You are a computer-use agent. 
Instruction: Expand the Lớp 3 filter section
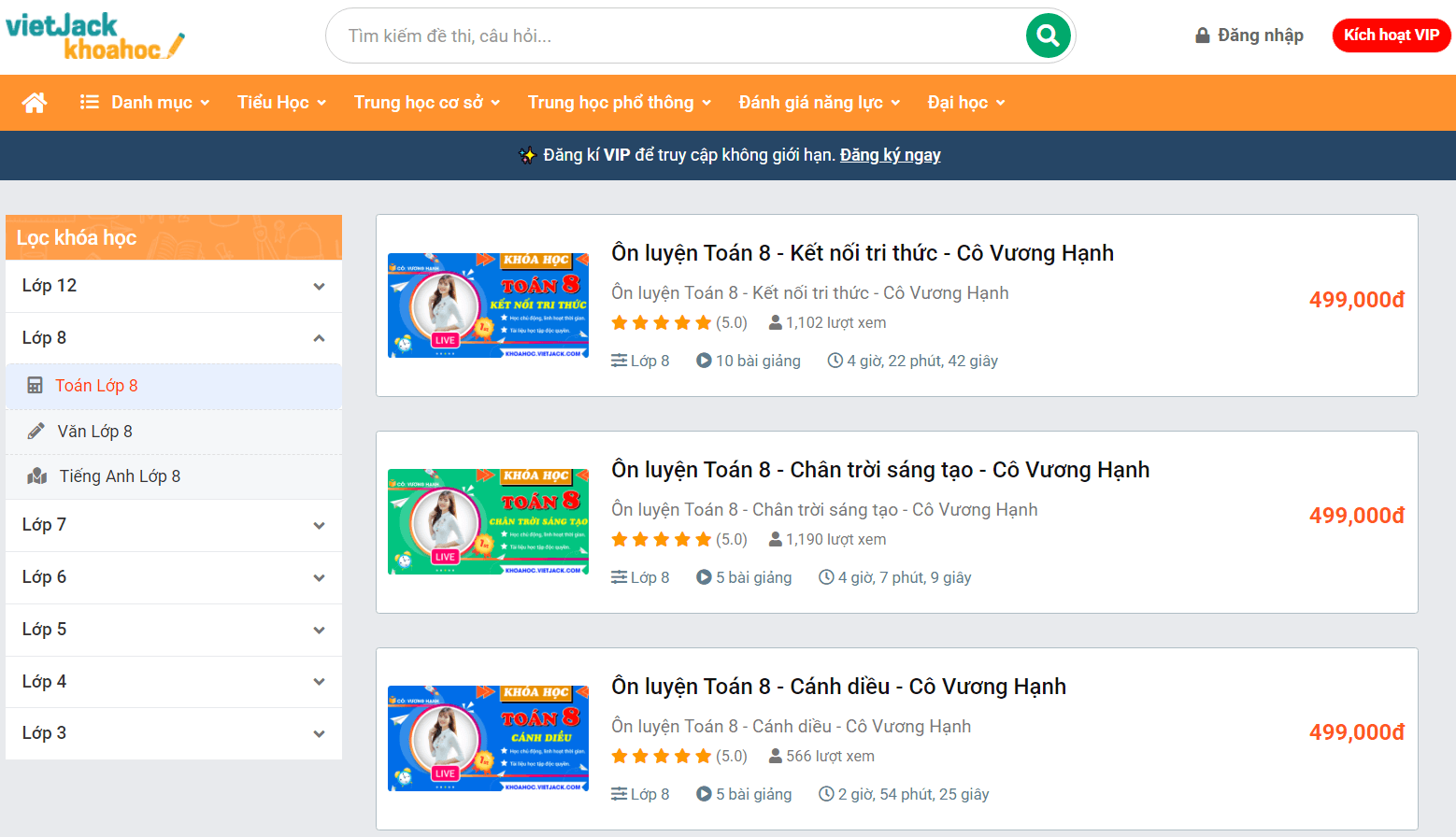(174, 733)
